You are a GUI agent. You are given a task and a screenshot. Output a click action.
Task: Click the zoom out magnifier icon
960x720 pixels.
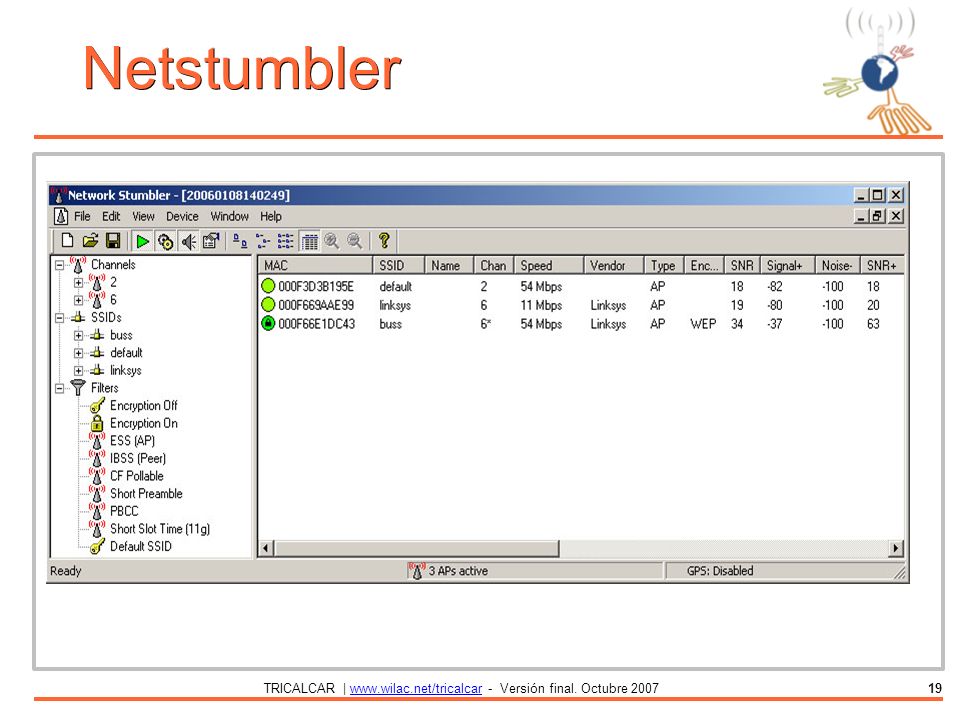354,241
